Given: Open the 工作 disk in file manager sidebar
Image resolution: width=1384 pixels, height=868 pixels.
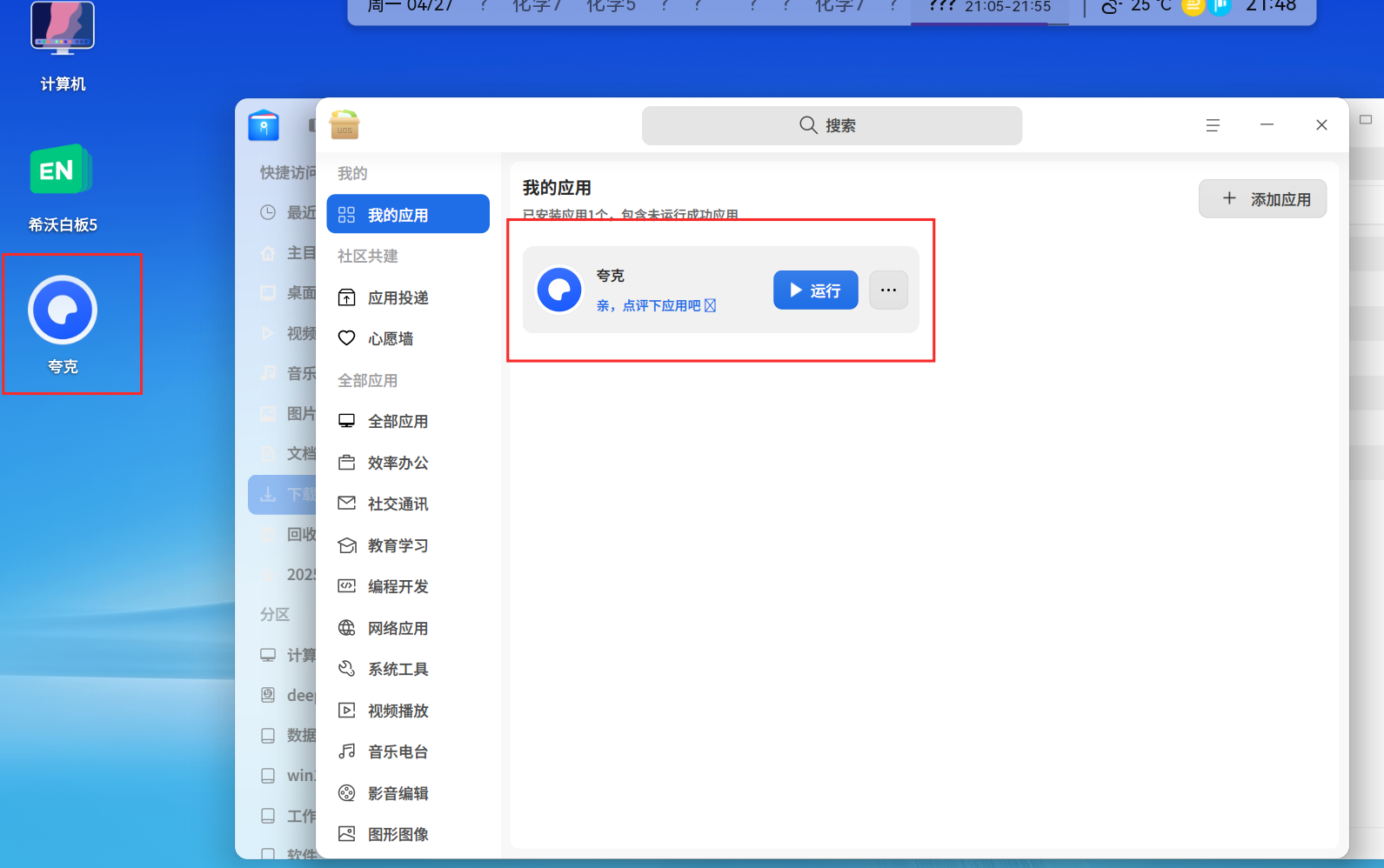Looking at the screenshot, I should point(282,816).
